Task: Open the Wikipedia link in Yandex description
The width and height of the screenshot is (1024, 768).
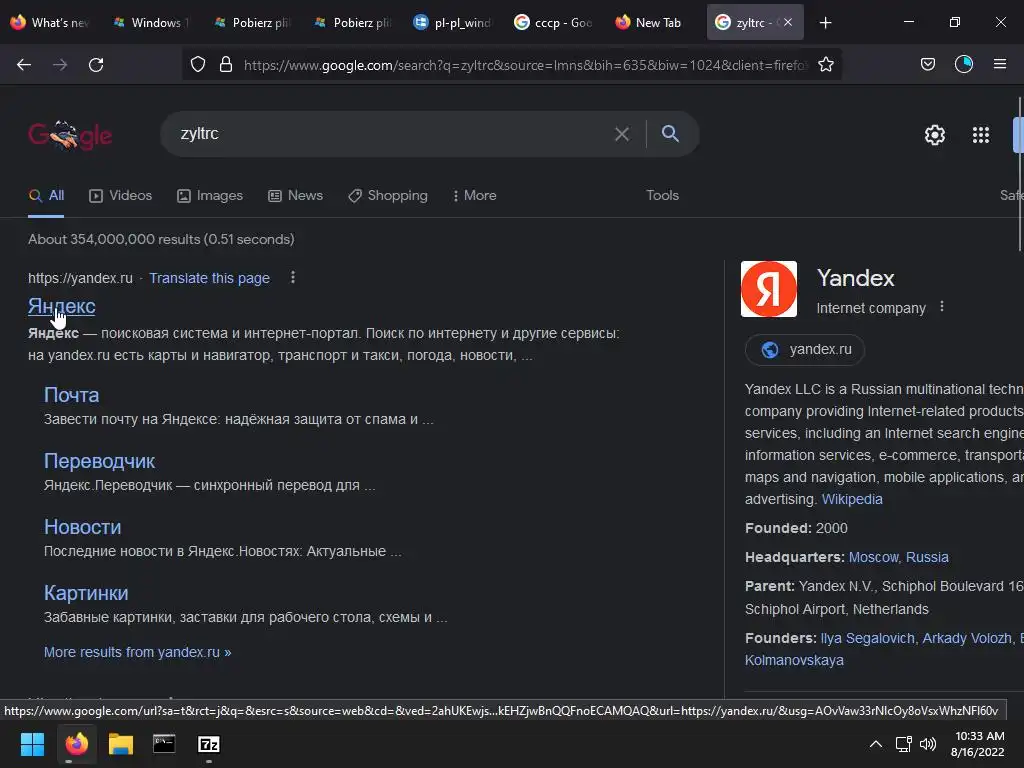Action: pos(852,499)
